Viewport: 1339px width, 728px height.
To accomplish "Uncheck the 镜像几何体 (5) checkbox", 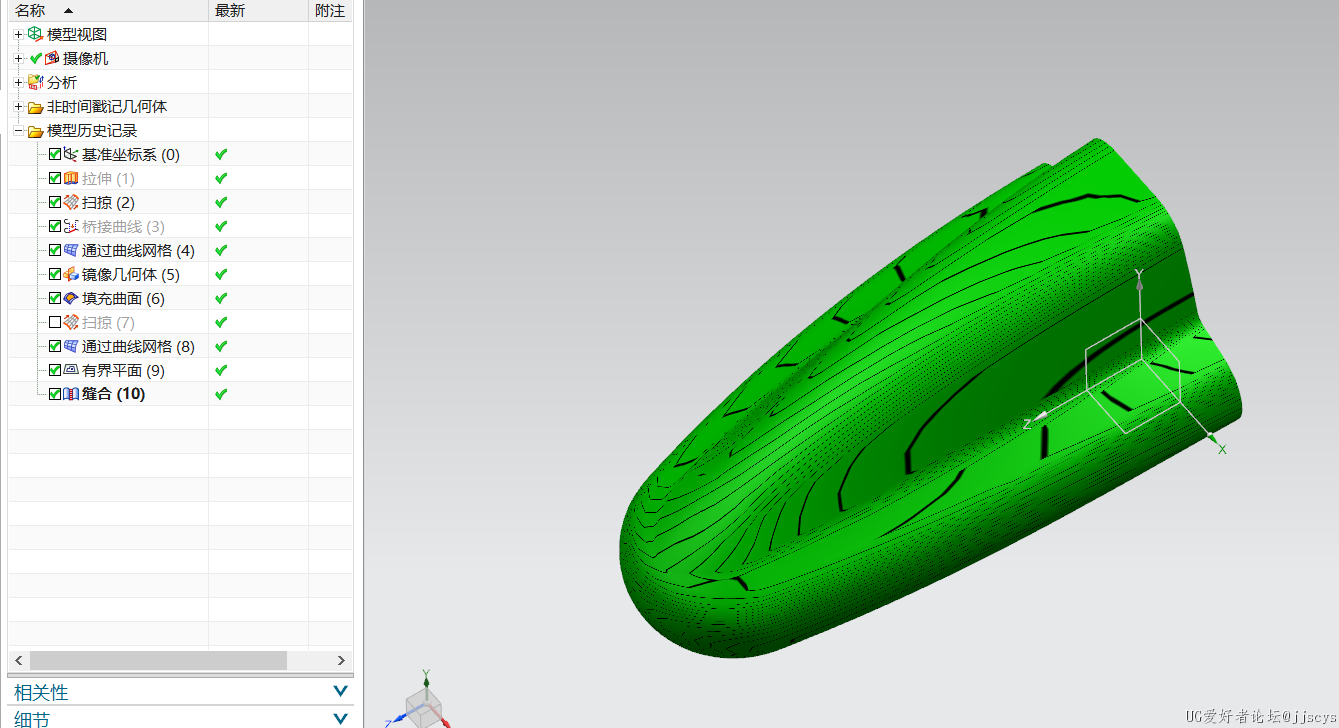I will [55, 274].
